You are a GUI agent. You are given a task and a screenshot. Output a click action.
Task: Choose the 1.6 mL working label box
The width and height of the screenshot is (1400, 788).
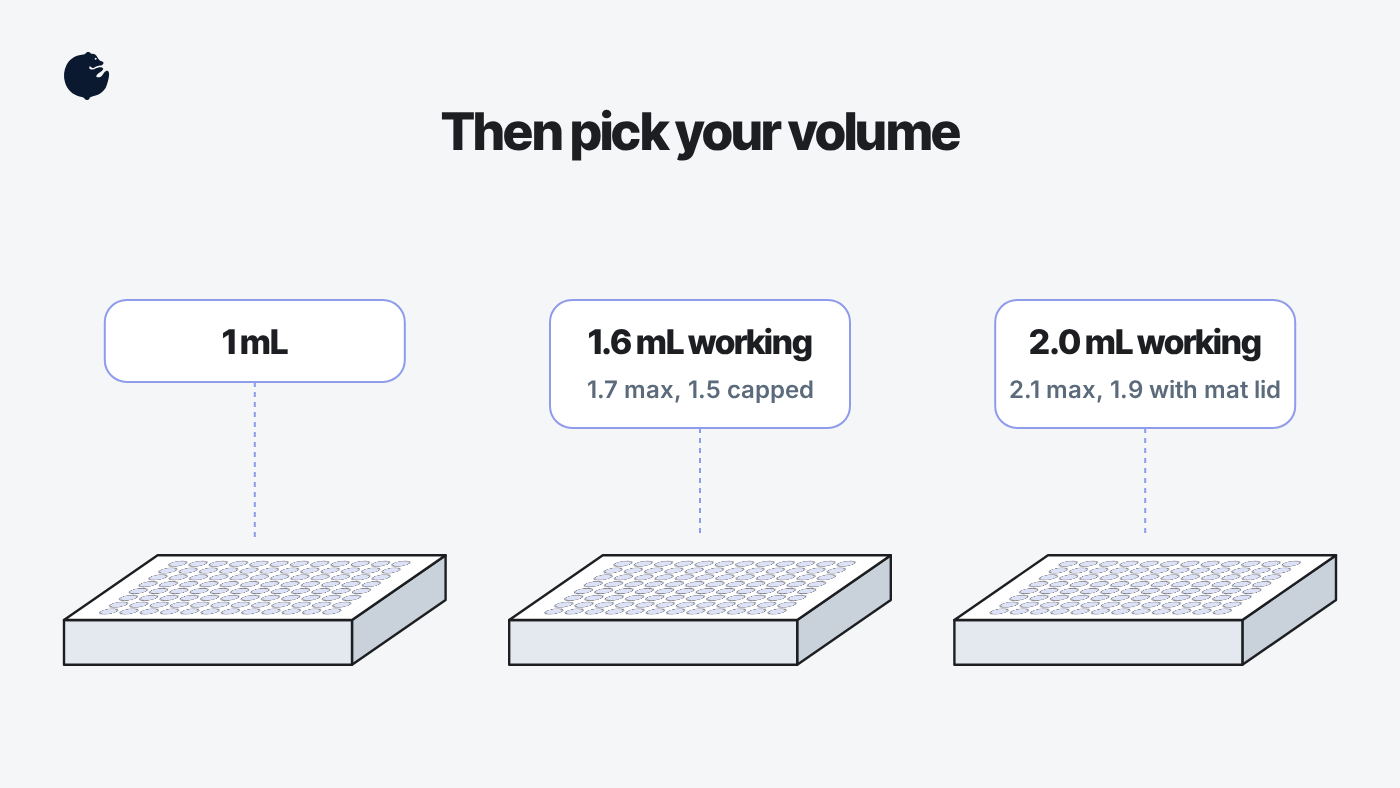click(x=699, y=364)
